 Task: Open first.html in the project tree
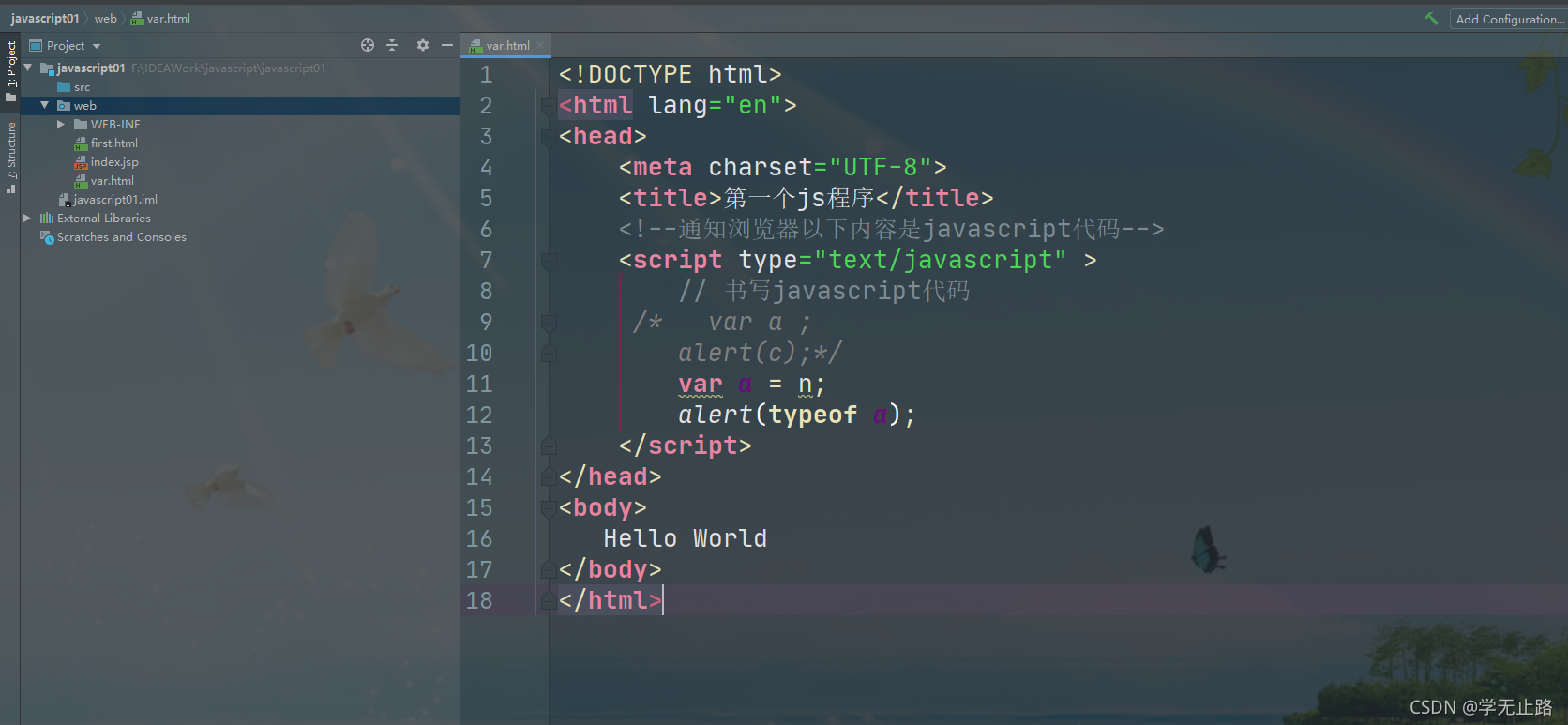click(114, 143)
